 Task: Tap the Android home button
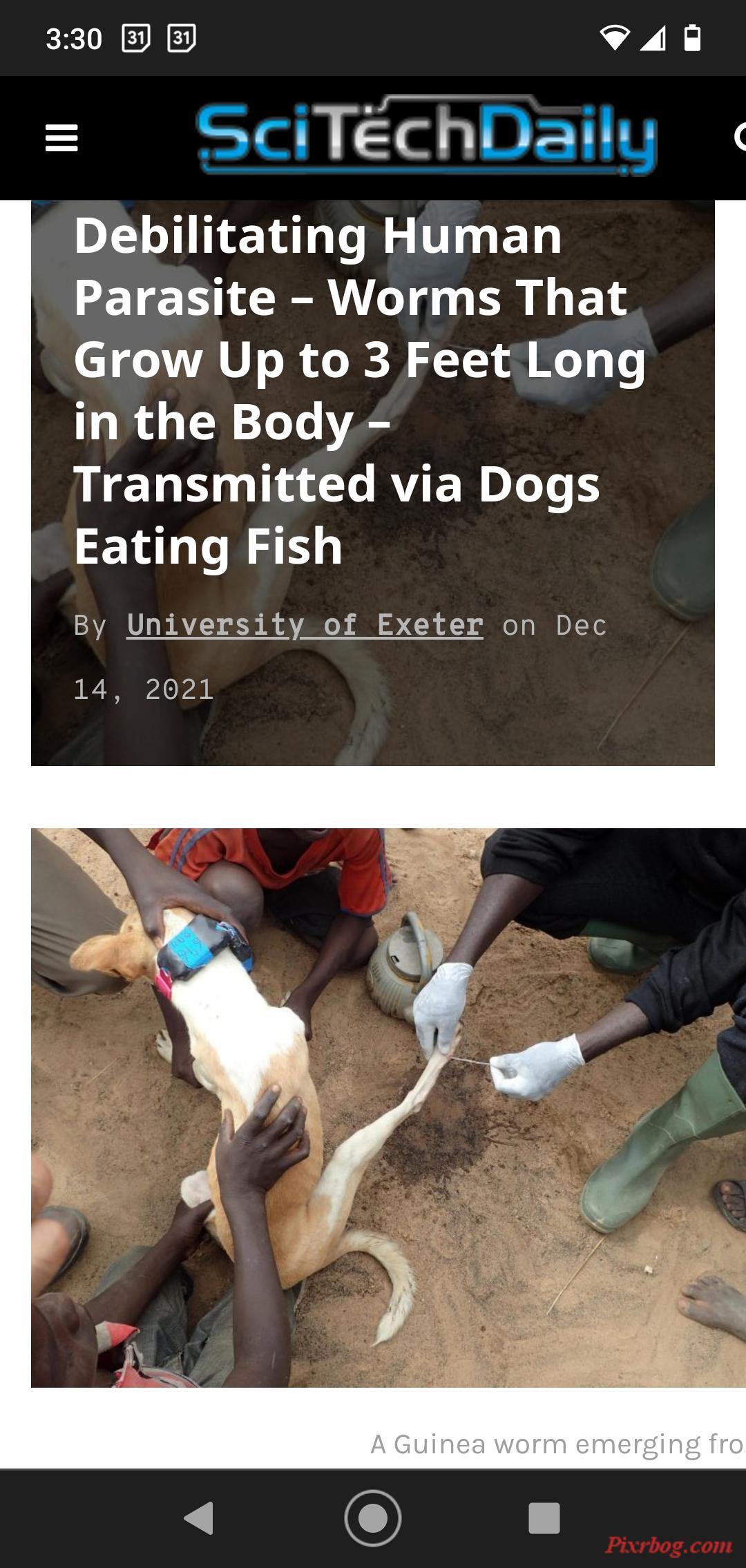(x=373, y=1518)
